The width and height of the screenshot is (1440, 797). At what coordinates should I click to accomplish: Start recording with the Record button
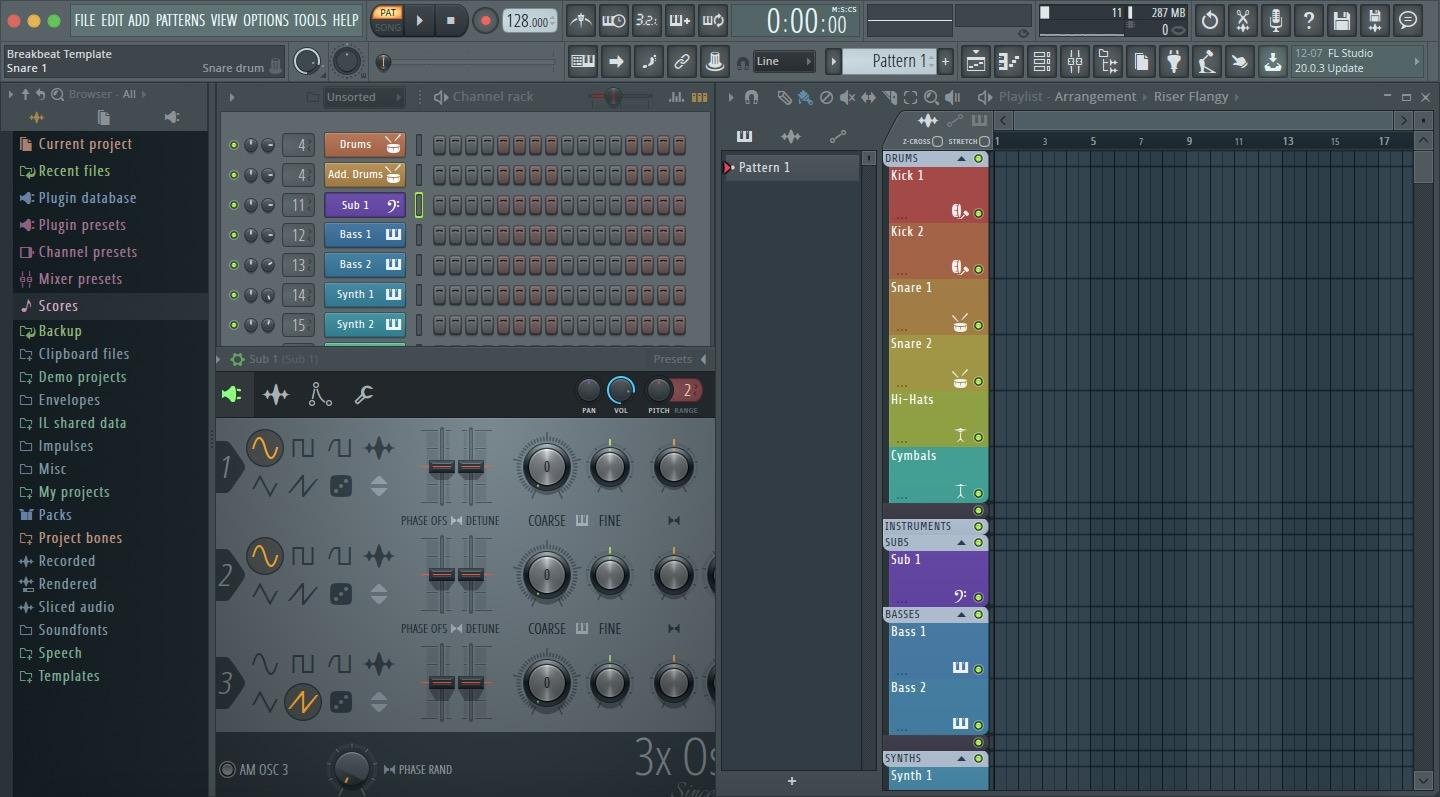pos(485,20)
